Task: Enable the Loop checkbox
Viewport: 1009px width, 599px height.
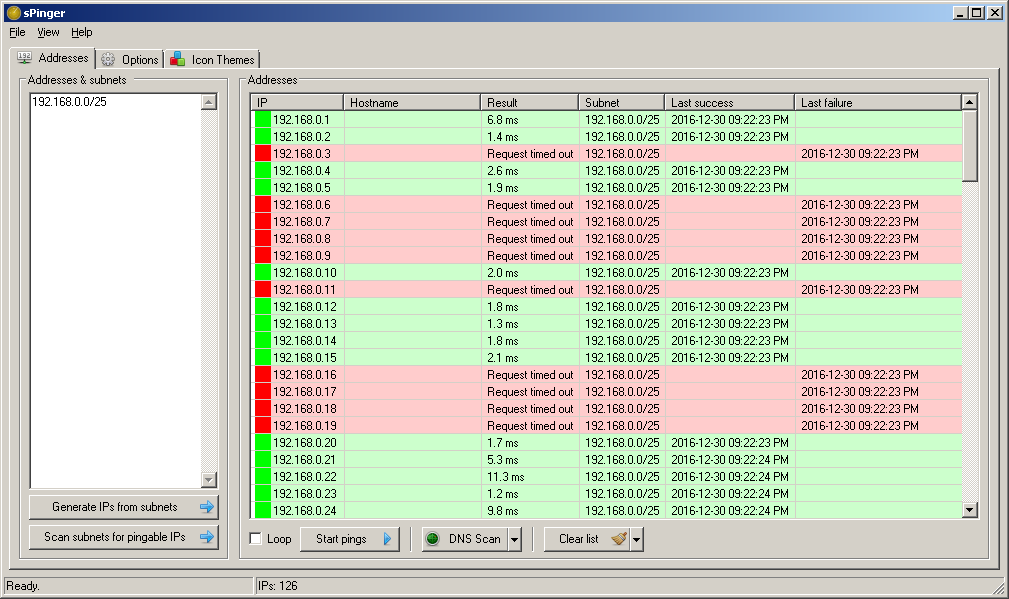Action: [x=256, y=539]
